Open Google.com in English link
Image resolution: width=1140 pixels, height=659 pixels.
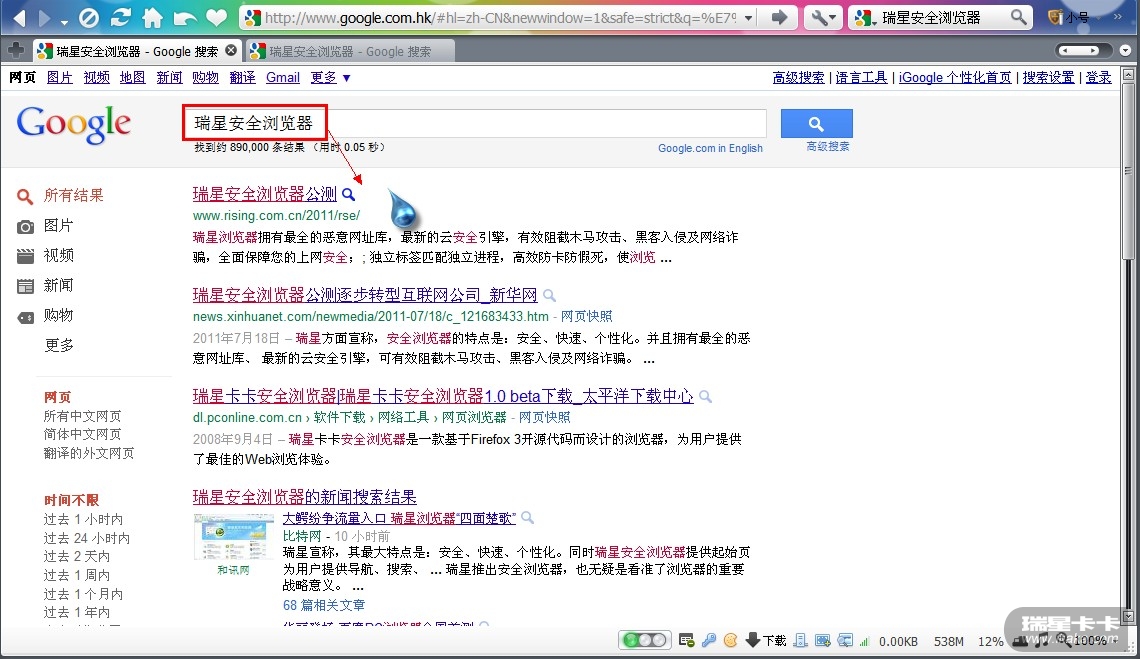[710, 148]
